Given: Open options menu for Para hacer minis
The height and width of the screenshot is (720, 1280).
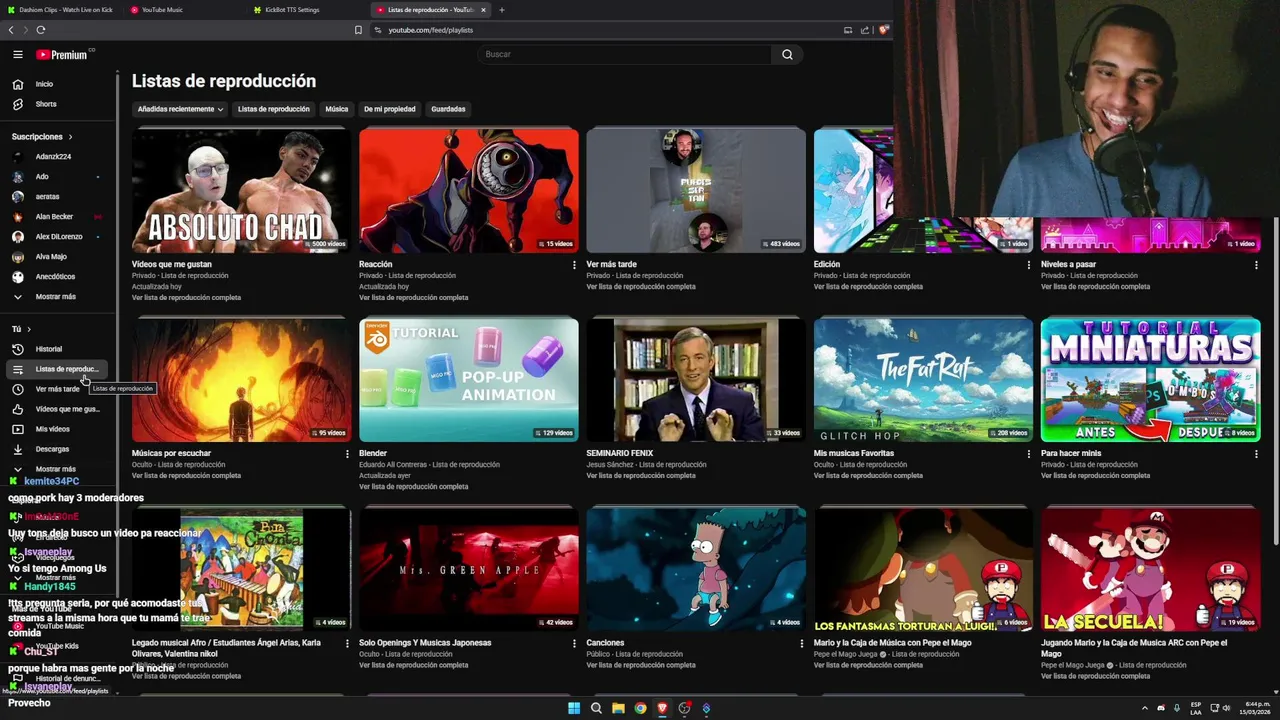Looking at the screenshot, I should pyautogui.click(x=1256, y=454).
